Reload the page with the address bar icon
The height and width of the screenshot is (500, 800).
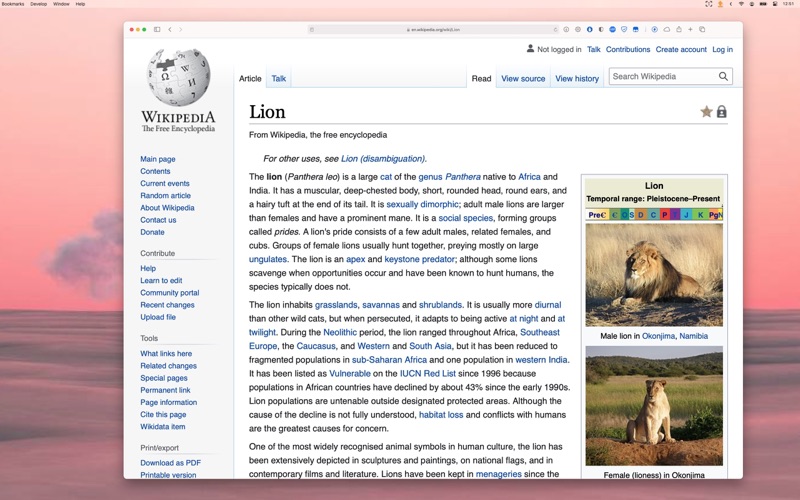tap(556, 30)
